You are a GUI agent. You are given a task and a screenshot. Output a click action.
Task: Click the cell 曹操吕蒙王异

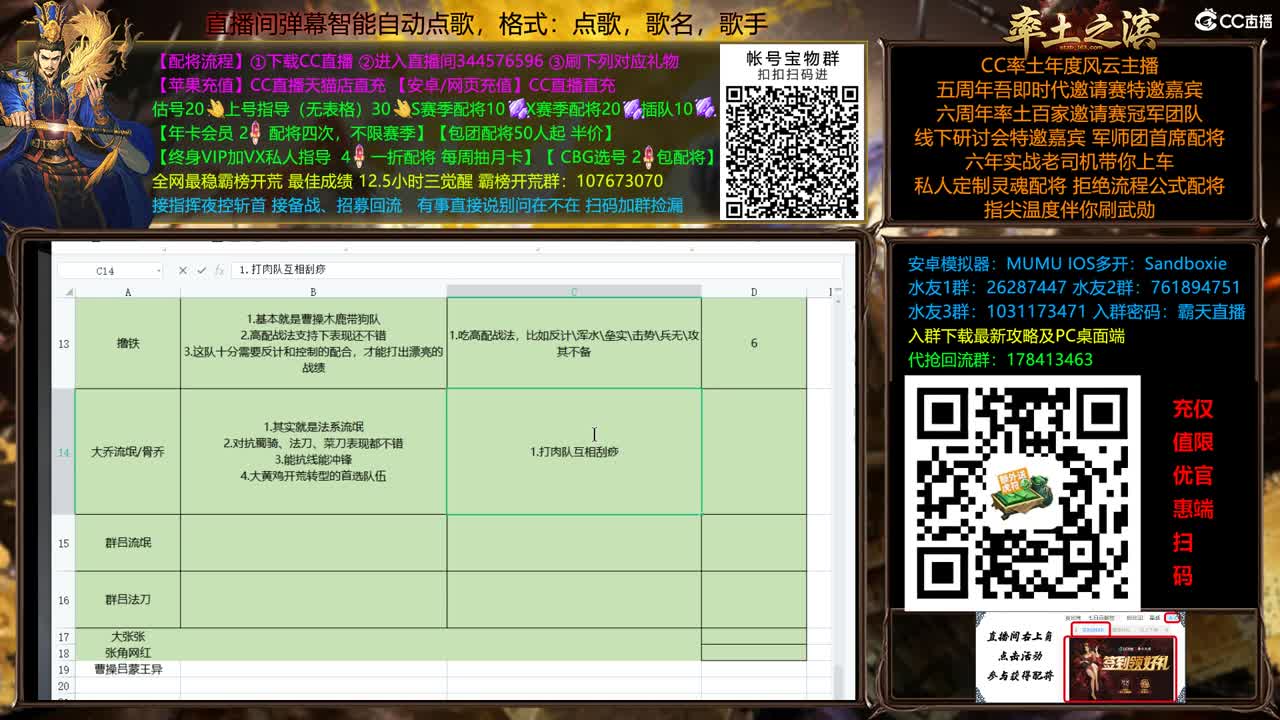click(128, 669)
